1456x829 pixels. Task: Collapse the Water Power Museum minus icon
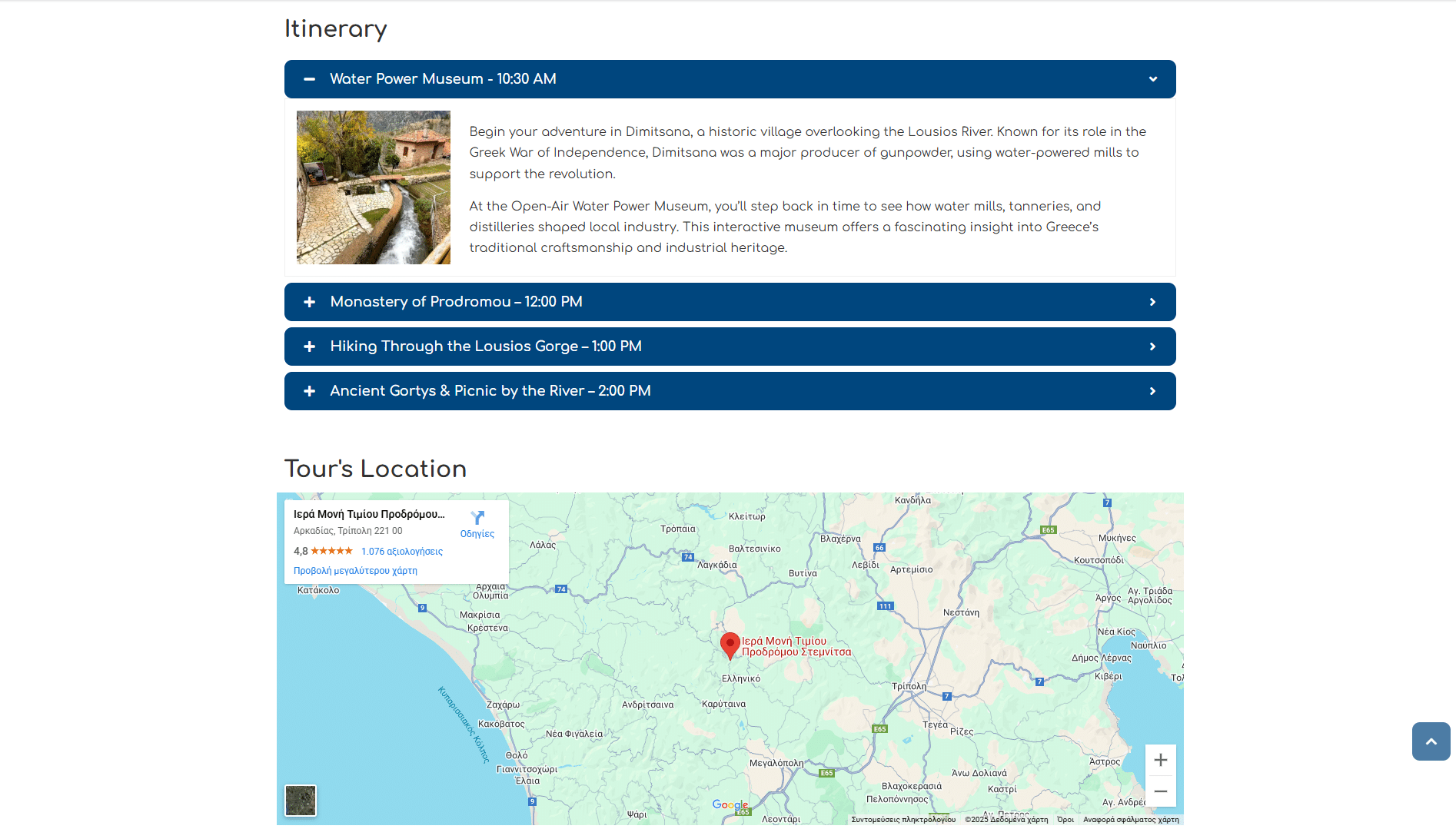click(x=309, y=79)
